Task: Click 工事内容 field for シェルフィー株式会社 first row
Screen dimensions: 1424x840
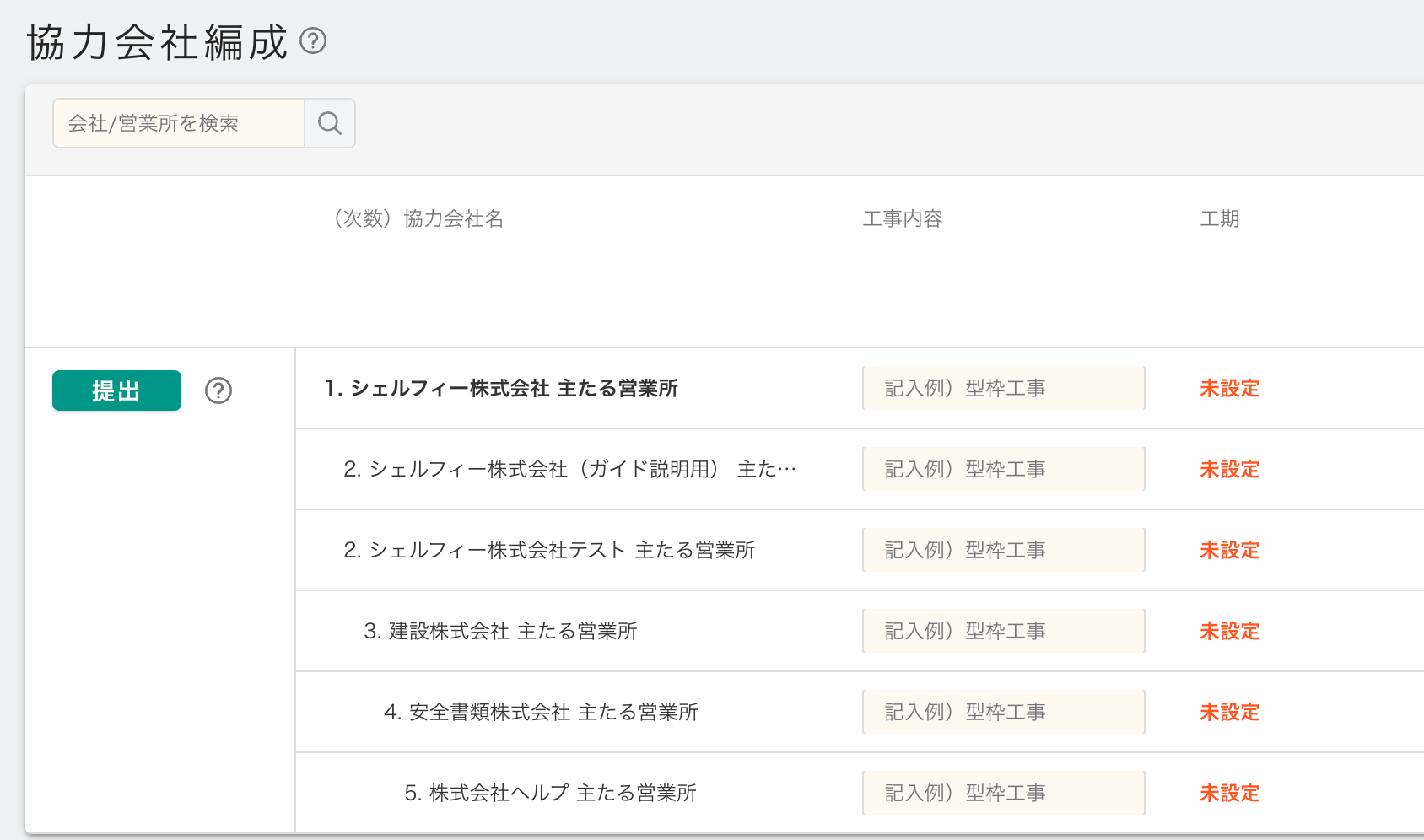Action: click(1003, 388)
